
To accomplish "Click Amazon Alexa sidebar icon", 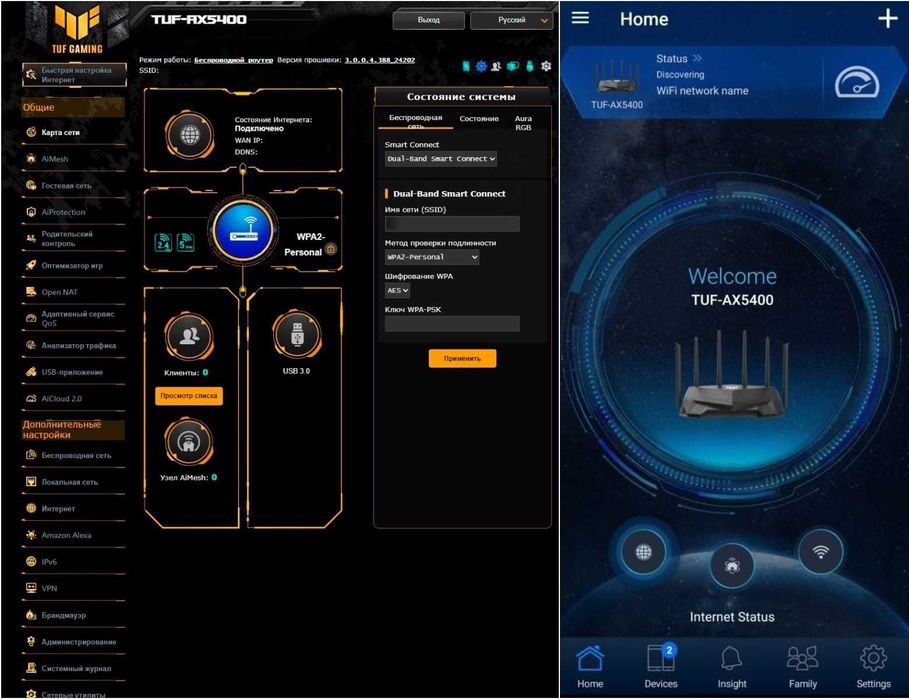I will tap(31, 535).
